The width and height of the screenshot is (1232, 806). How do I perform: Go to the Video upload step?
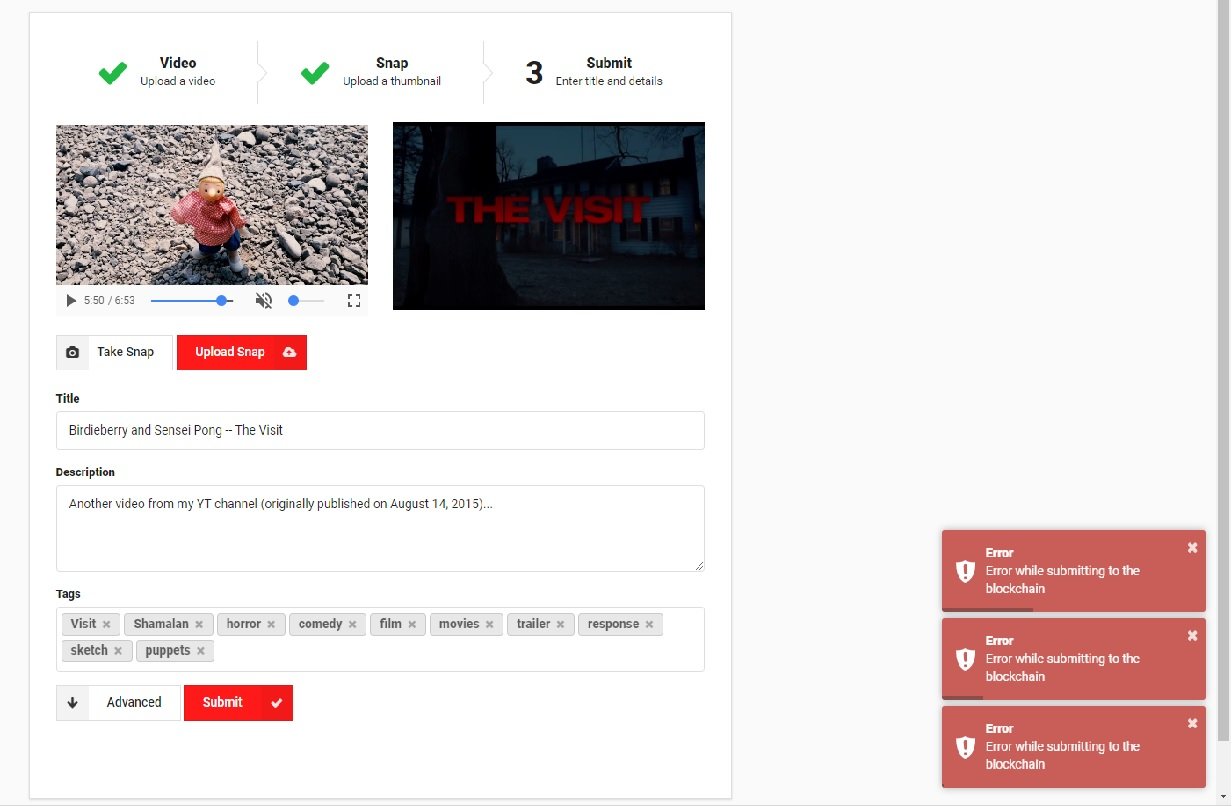tap(157, 72)
